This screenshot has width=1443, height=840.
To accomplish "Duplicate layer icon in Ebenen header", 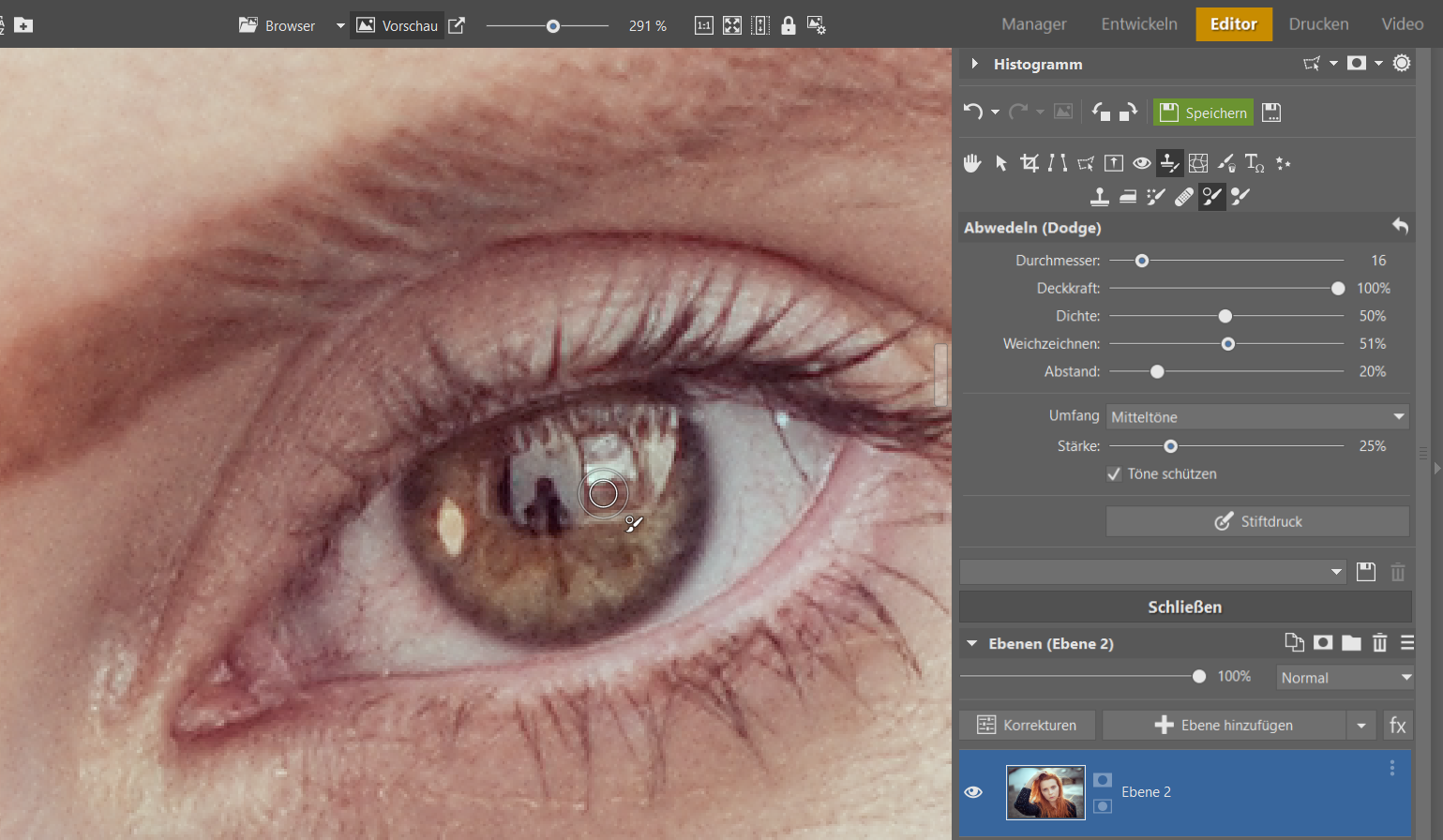I will point(1294,642).
